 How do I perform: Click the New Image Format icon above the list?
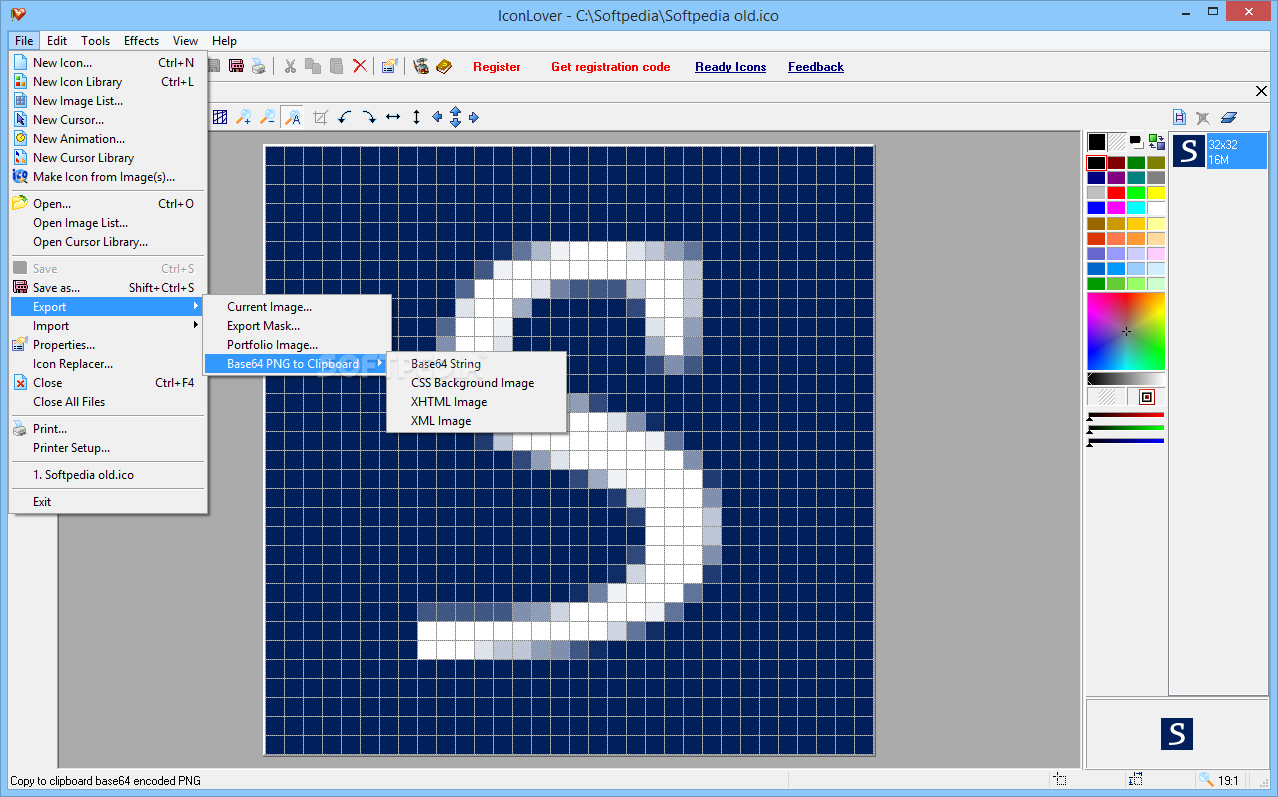[1180, 117]
